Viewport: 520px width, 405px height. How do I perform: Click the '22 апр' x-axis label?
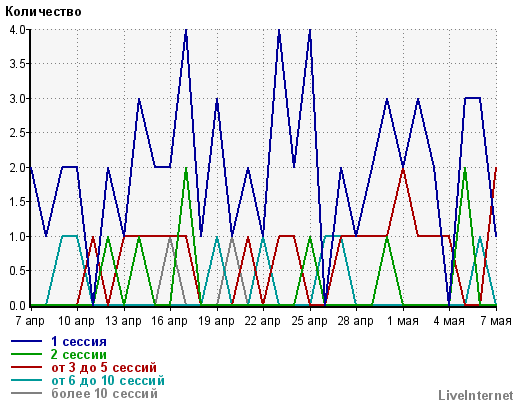pos(262,321)
